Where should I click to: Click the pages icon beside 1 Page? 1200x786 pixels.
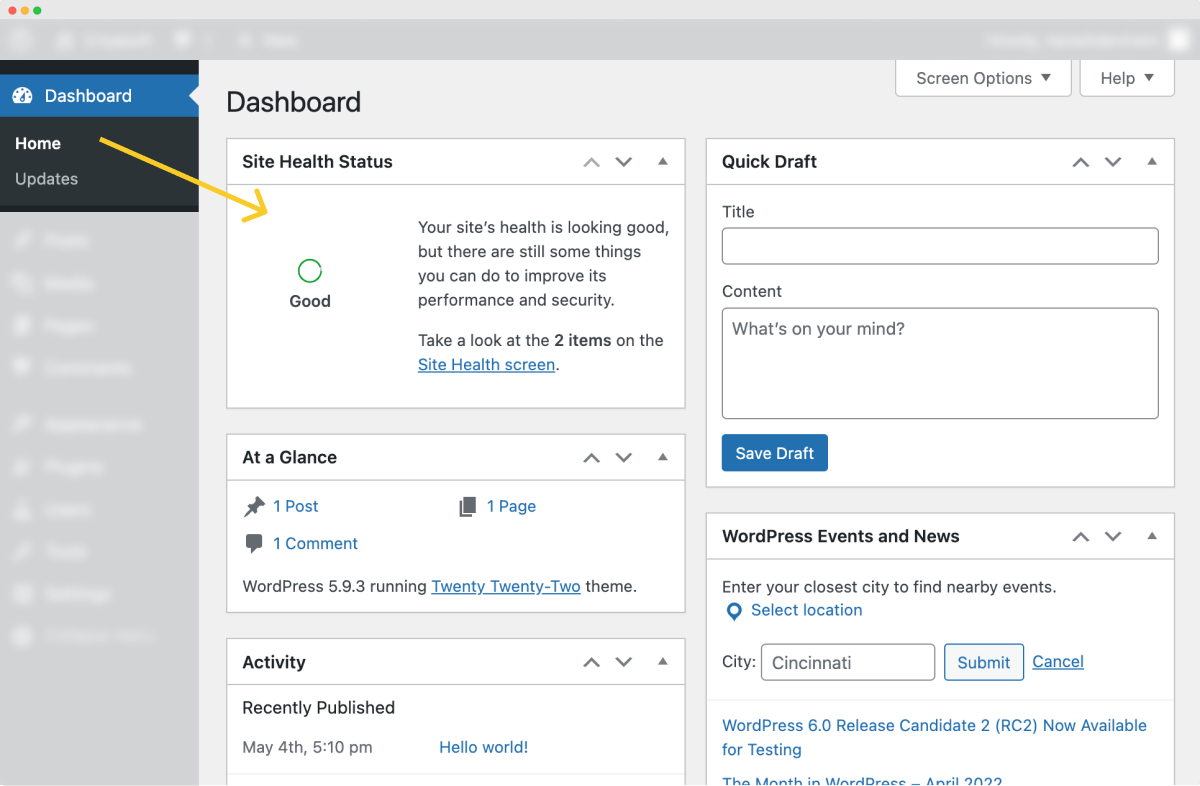tap(468, 507)
